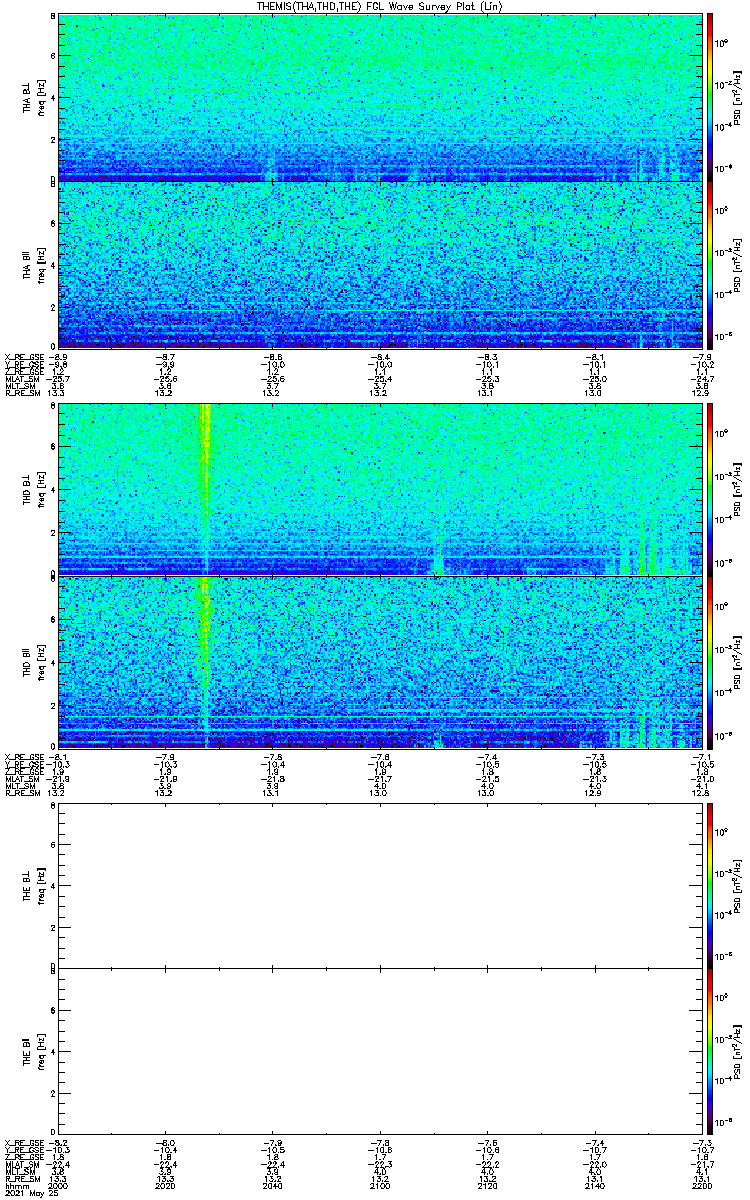The width and height of the screenshot is (750, 1200).
Task: Click the PSD color bar beside THA B-parallel panel
Action: [710, 265]
